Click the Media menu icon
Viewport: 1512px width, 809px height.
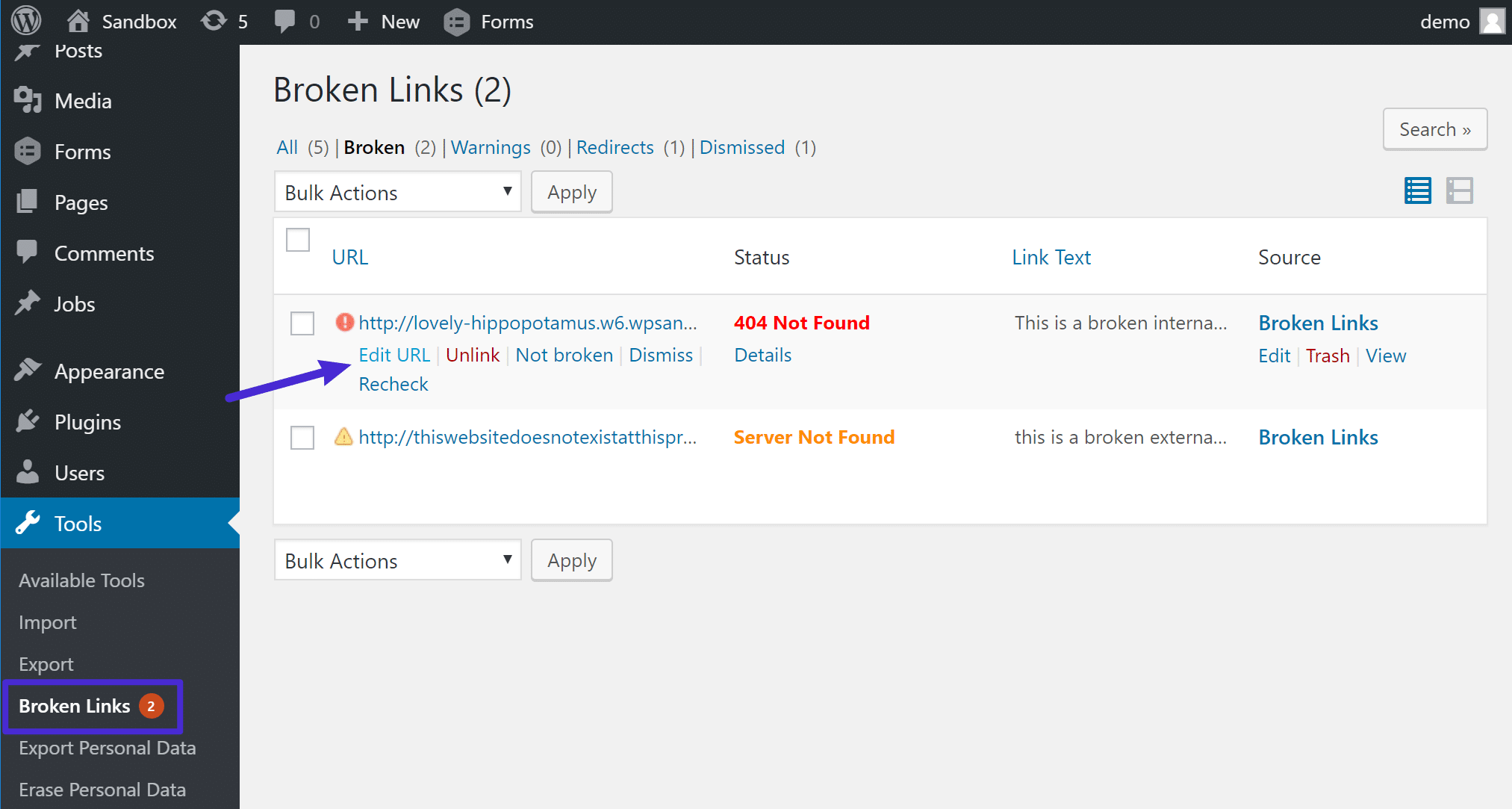pyautogui.click(x=28, y=100)
